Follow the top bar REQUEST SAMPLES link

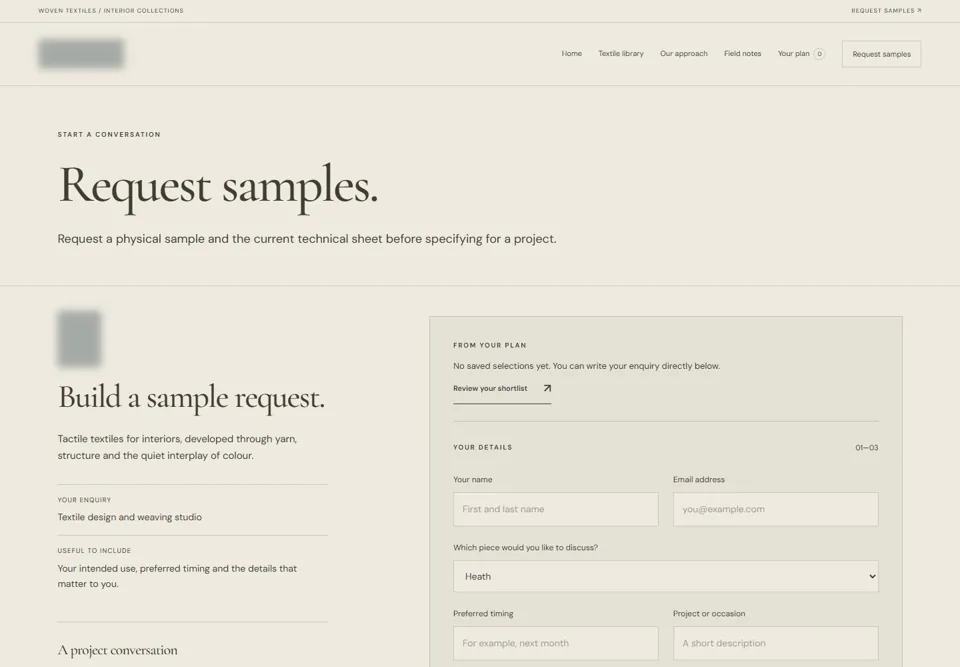click(x=886, y=10)
